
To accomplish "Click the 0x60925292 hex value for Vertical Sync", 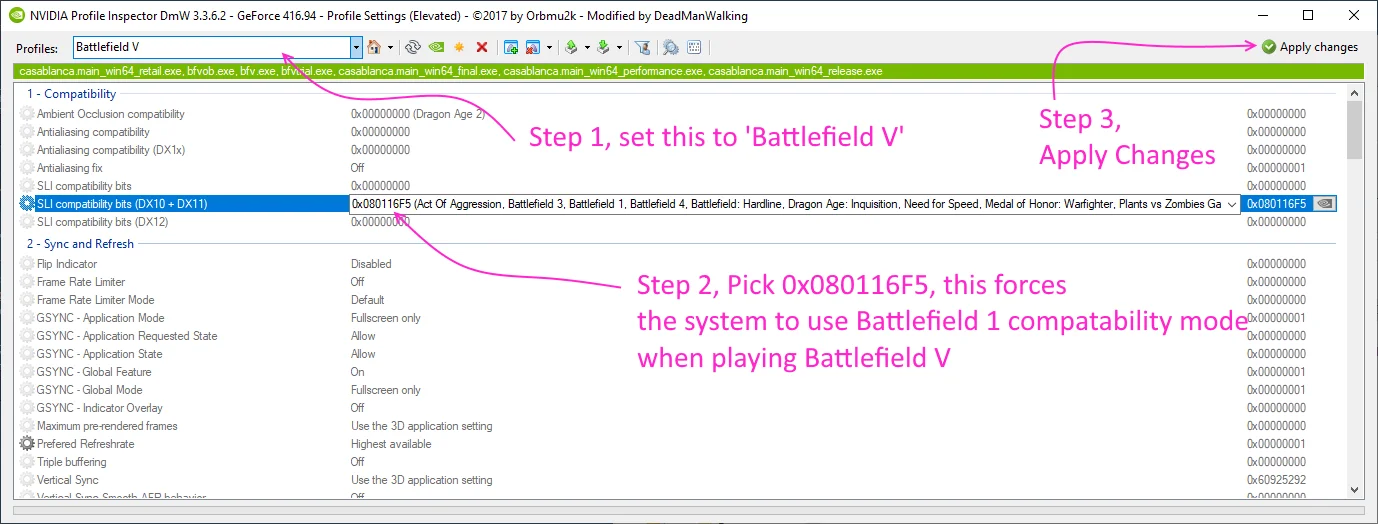I will pos(1276,480).
